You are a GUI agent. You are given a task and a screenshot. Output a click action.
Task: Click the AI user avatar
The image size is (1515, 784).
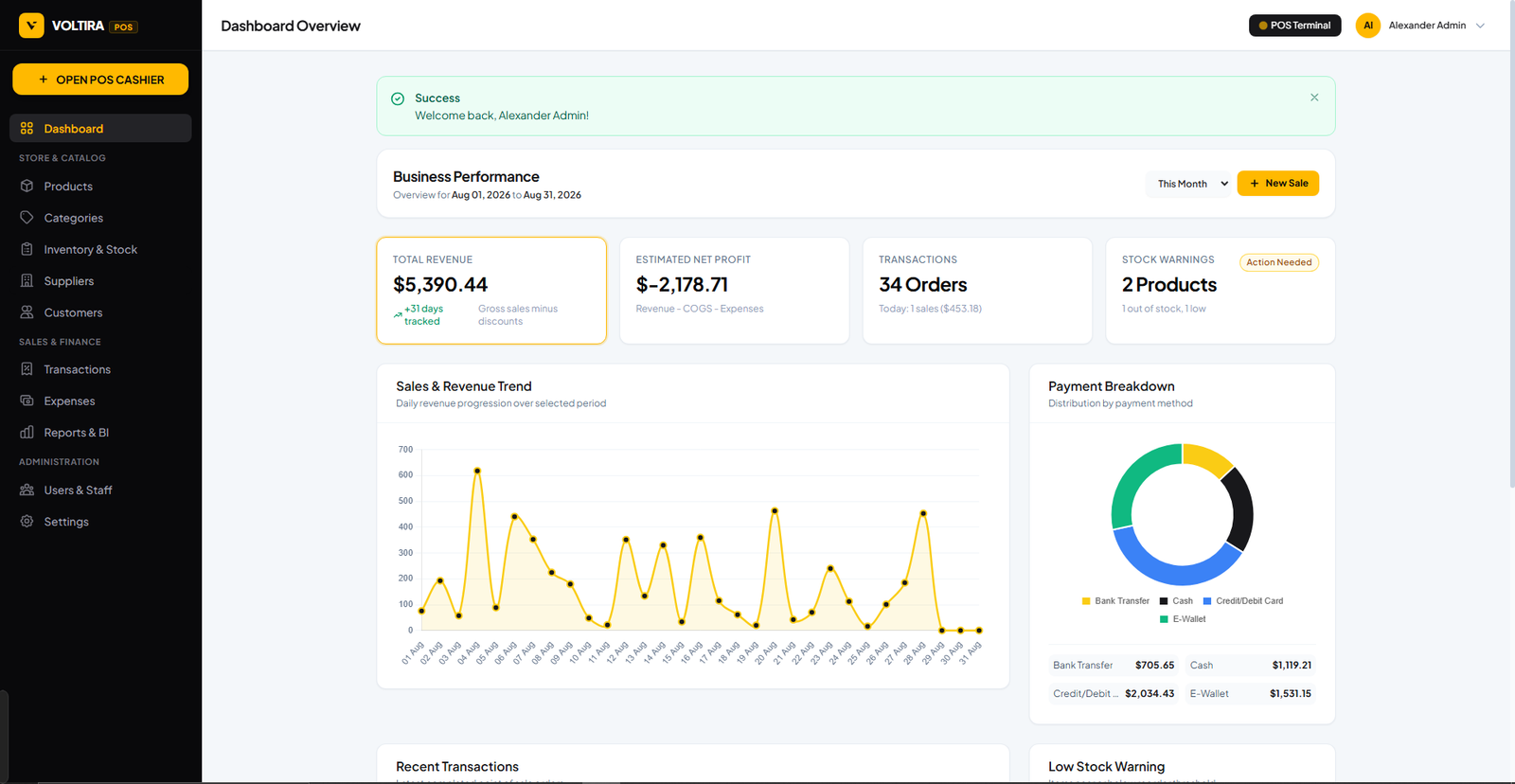(1367, 26)
